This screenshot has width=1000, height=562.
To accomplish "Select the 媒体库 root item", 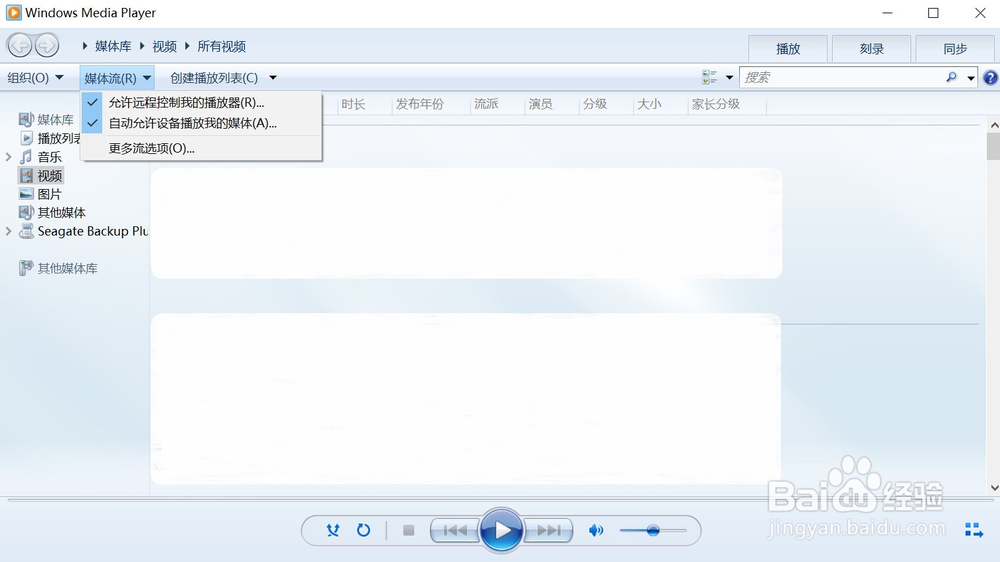I will pos(47,119).
